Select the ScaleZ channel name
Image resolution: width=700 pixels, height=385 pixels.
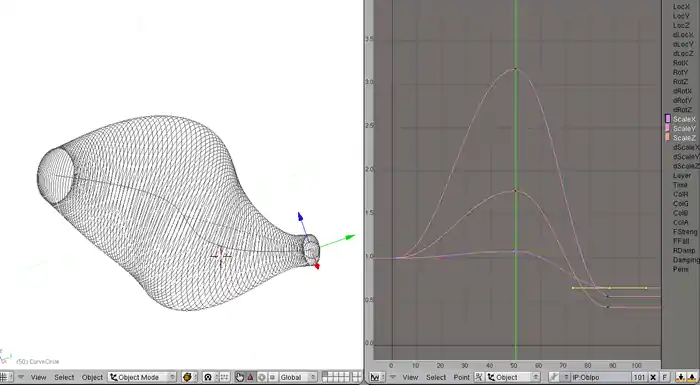point(684,138)
